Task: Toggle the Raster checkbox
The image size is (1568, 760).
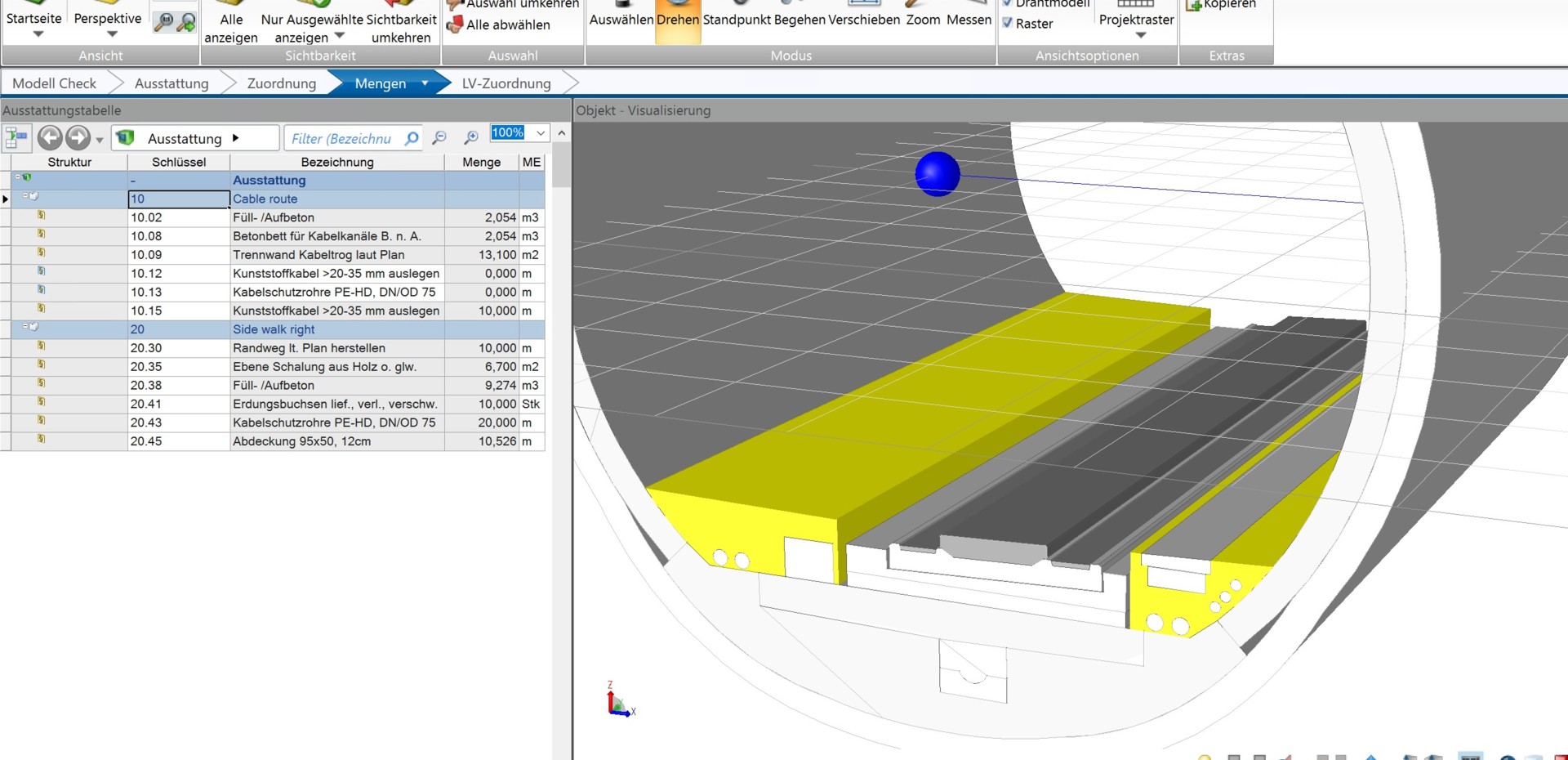Action: (x=1008, y=24)
